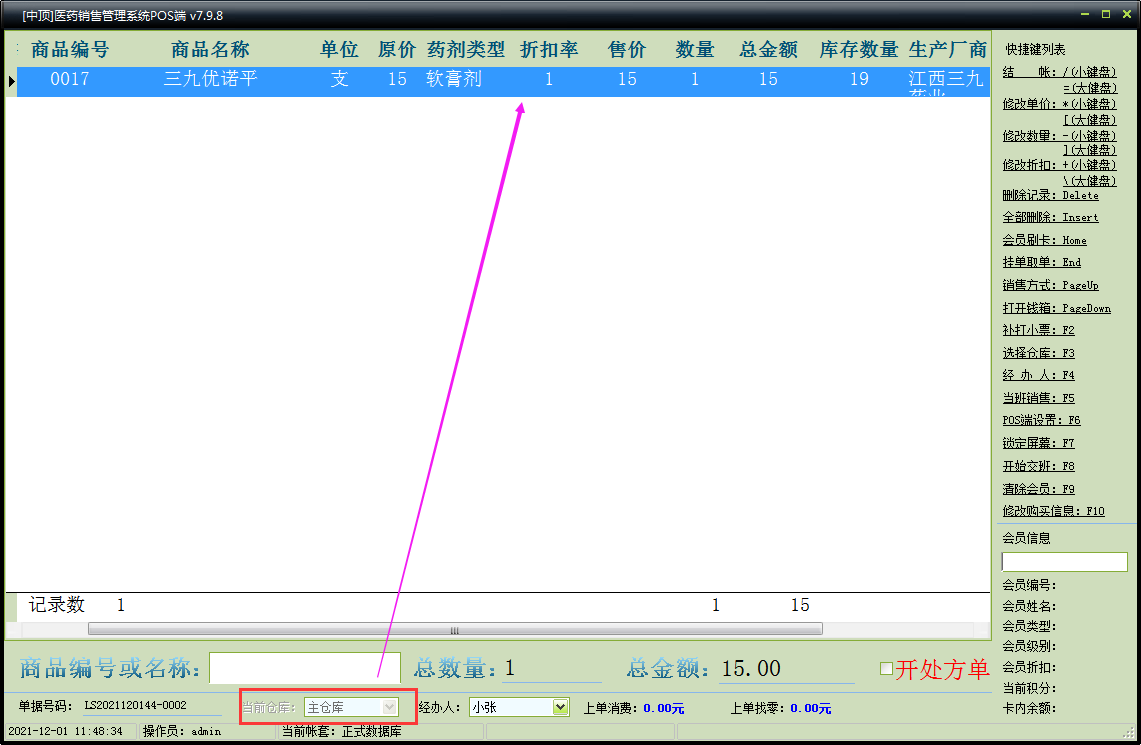Image resolution: width=1141 pixels, height=745 pixels.
Task: Open the 经办人 dropdown showing 小张
Action: [x=560, y=707]
